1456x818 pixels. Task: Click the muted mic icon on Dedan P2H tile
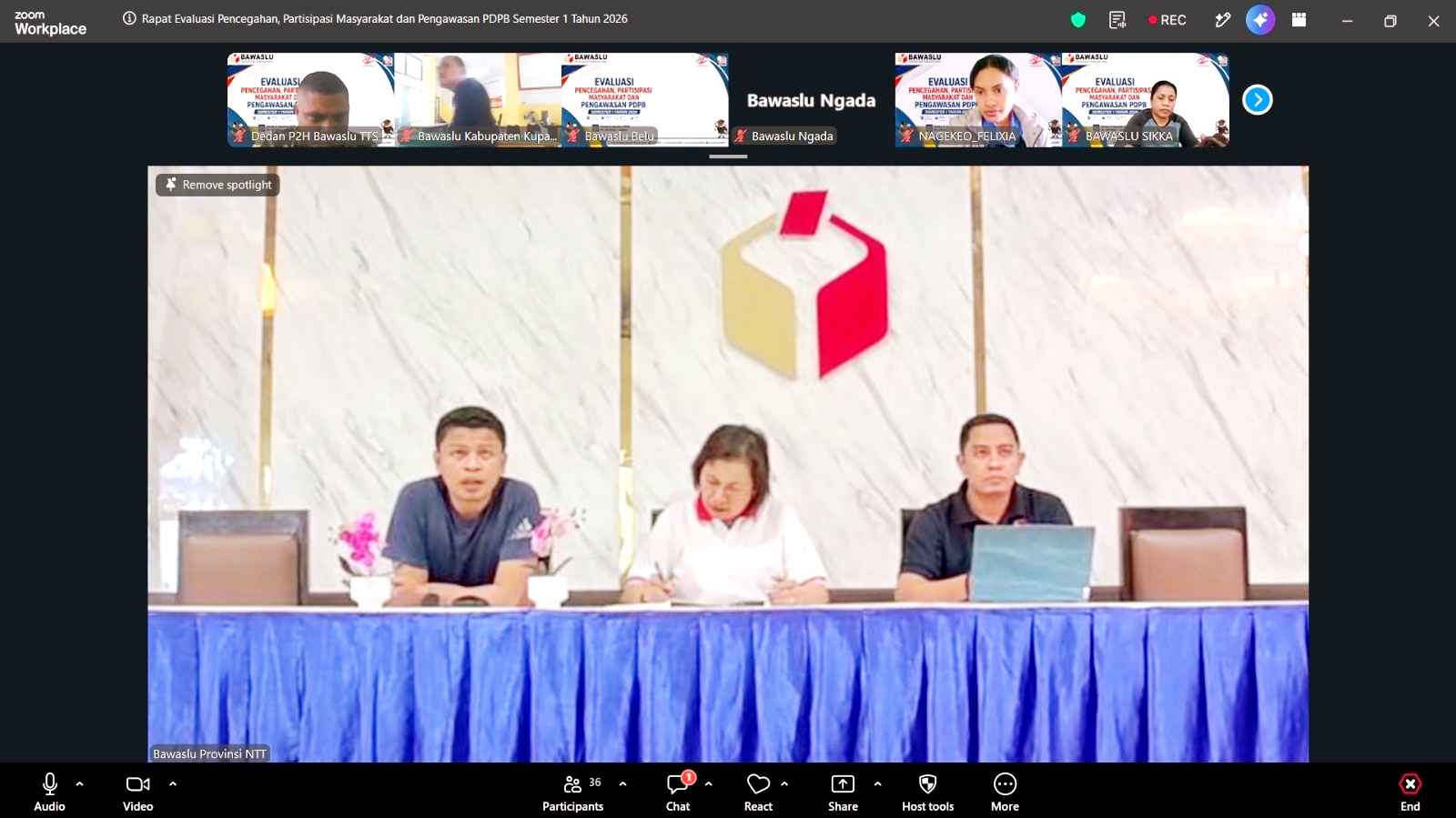coord(239,136)
